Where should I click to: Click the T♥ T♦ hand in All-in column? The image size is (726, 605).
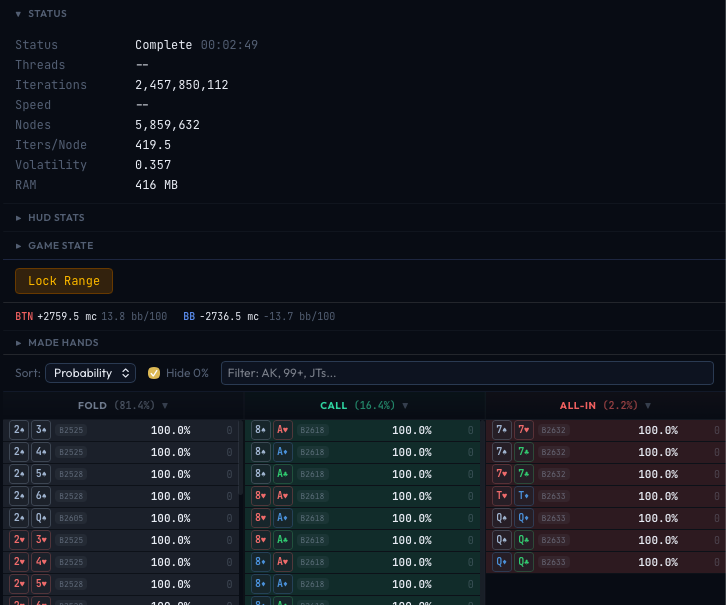[x=513, y=496]
